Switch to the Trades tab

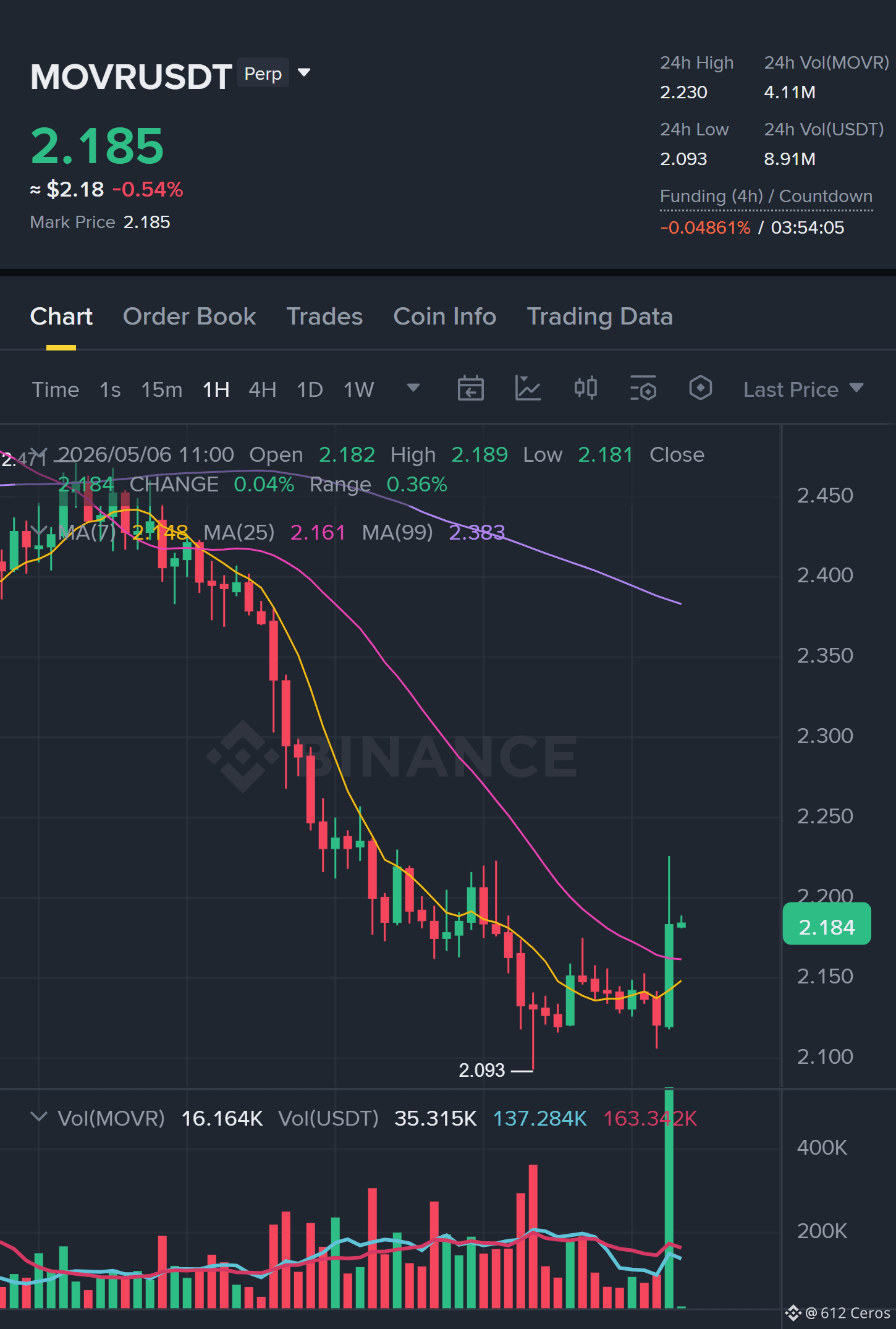[324, 316]
